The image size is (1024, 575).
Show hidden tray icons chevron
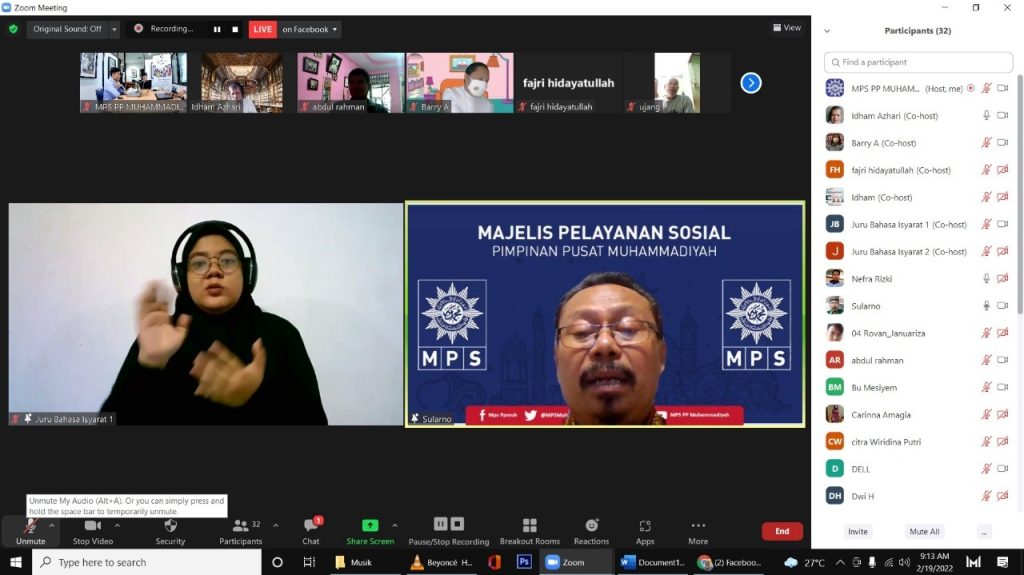(840, 562)
